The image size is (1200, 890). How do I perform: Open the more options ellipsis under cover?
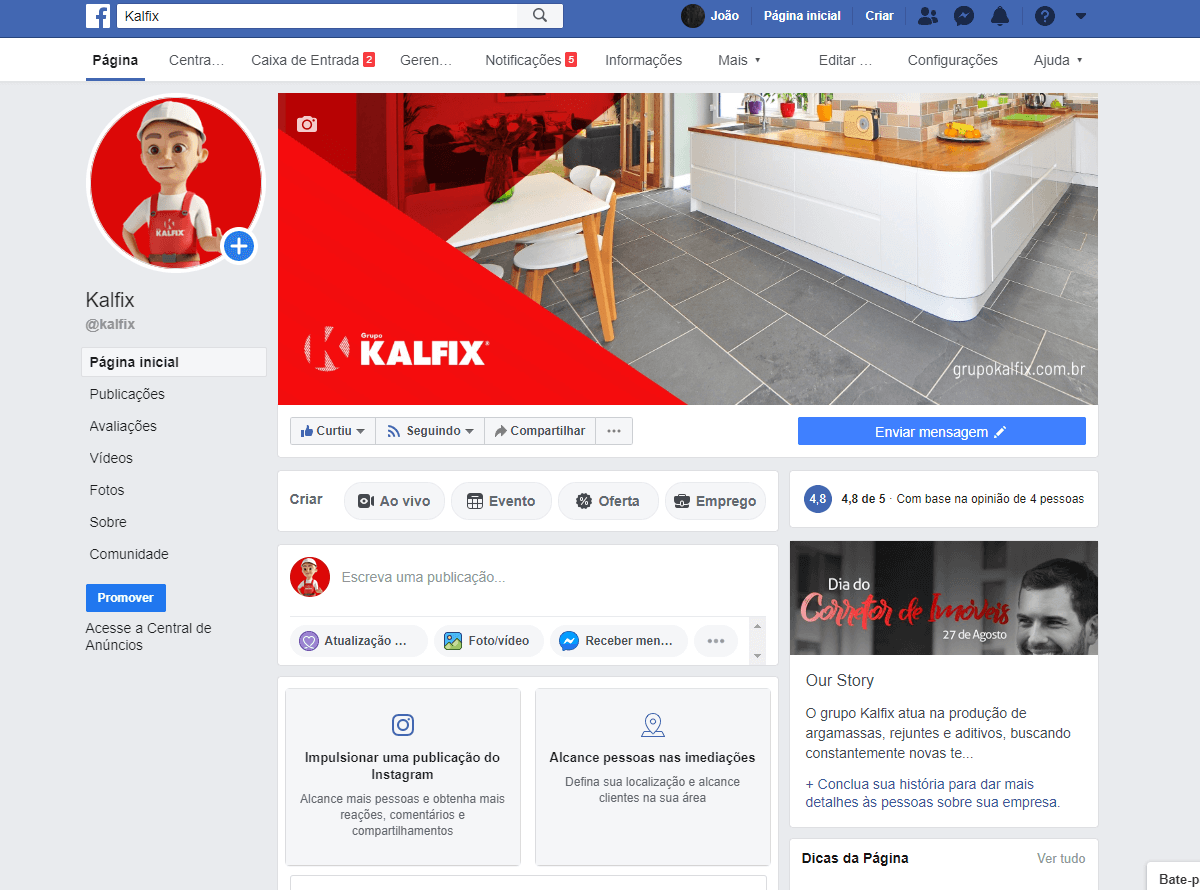[x=614, y=431]
